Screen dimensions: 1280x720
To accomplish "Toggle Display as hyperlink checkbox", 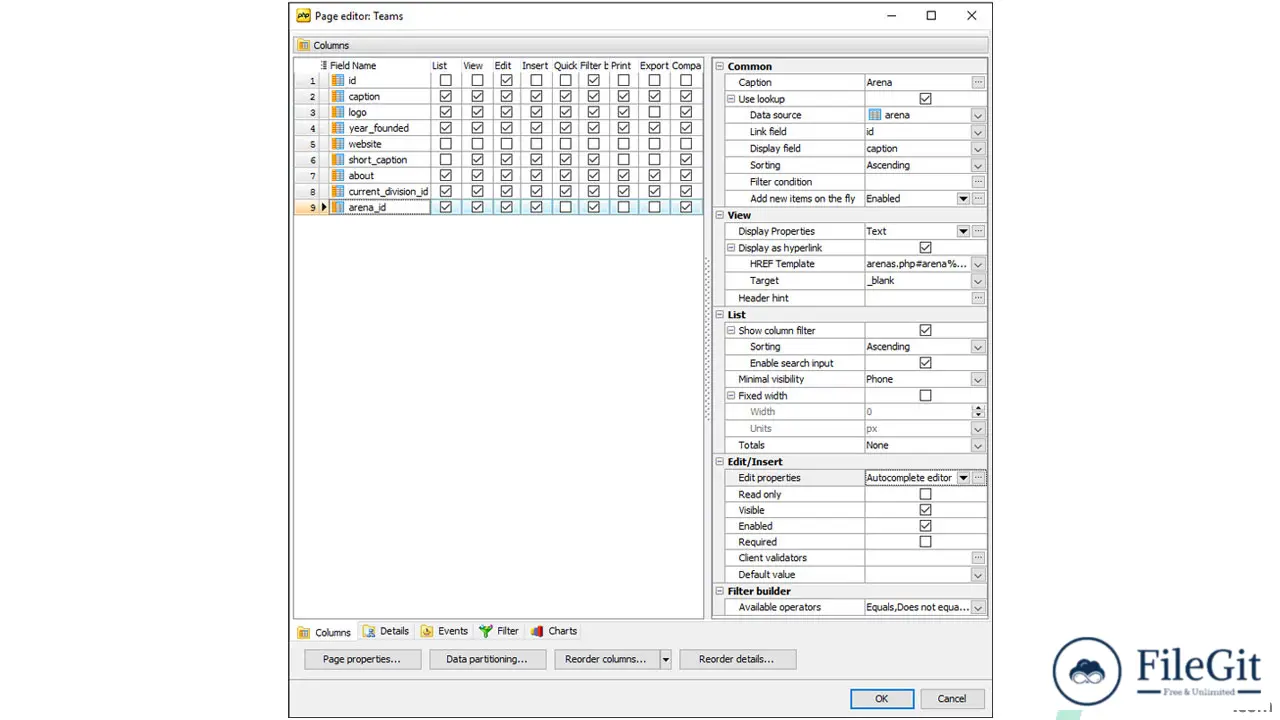I will [925, 248].
